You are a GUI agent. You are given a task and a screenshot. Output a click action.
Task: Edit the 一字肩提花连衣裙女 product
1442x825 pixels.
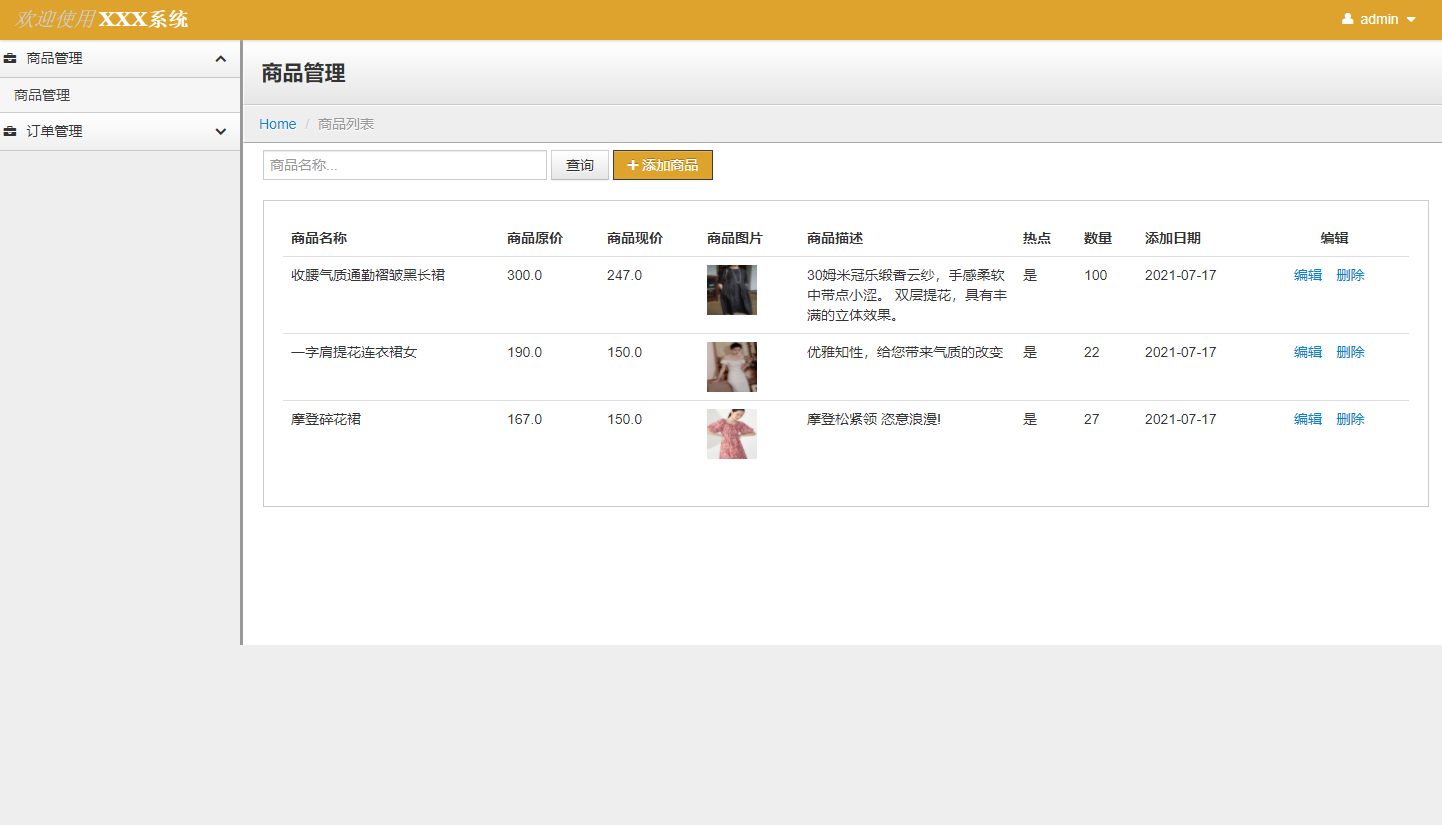(x=1307, y=352)
